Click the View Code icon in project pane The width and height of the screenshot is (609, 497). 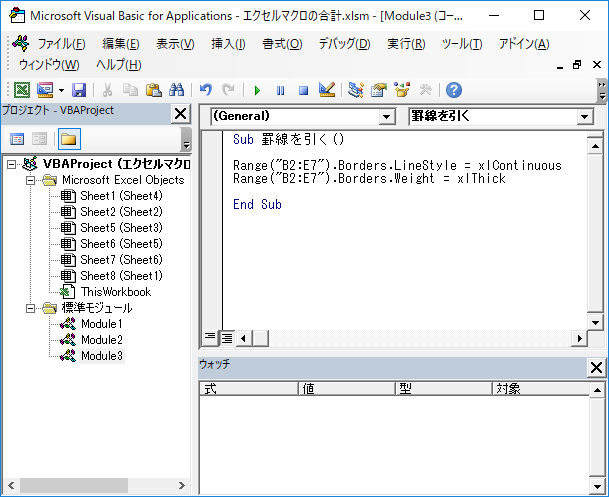17,139
